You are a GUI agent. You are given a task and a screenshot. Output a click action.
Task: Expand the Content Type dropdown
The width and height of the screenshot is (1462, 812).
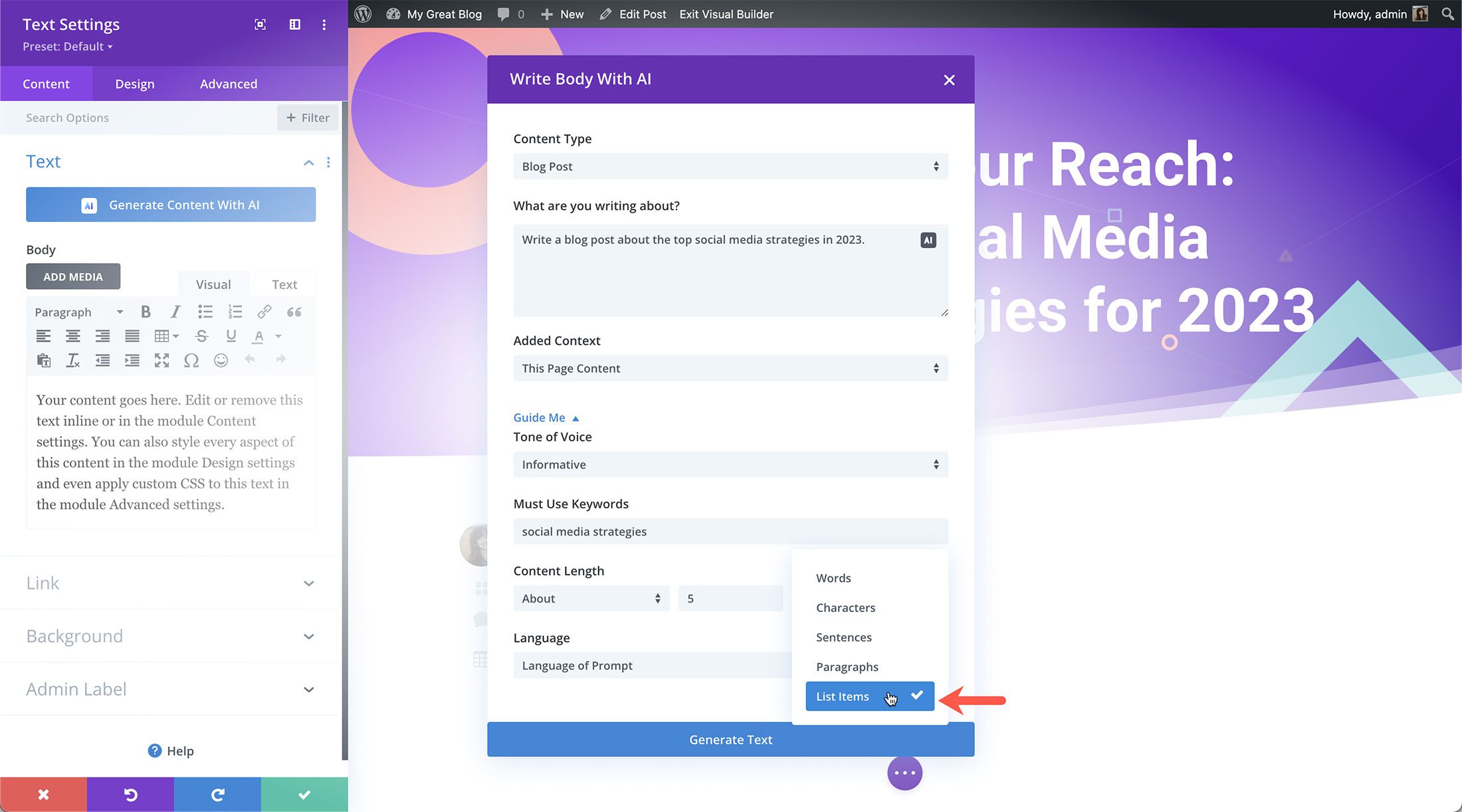pos(730,166)
